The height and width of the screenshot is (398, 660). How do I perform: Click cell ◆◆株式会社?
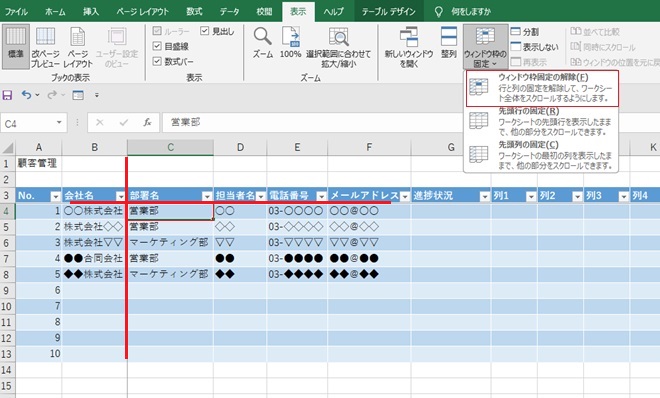[94, 274]
